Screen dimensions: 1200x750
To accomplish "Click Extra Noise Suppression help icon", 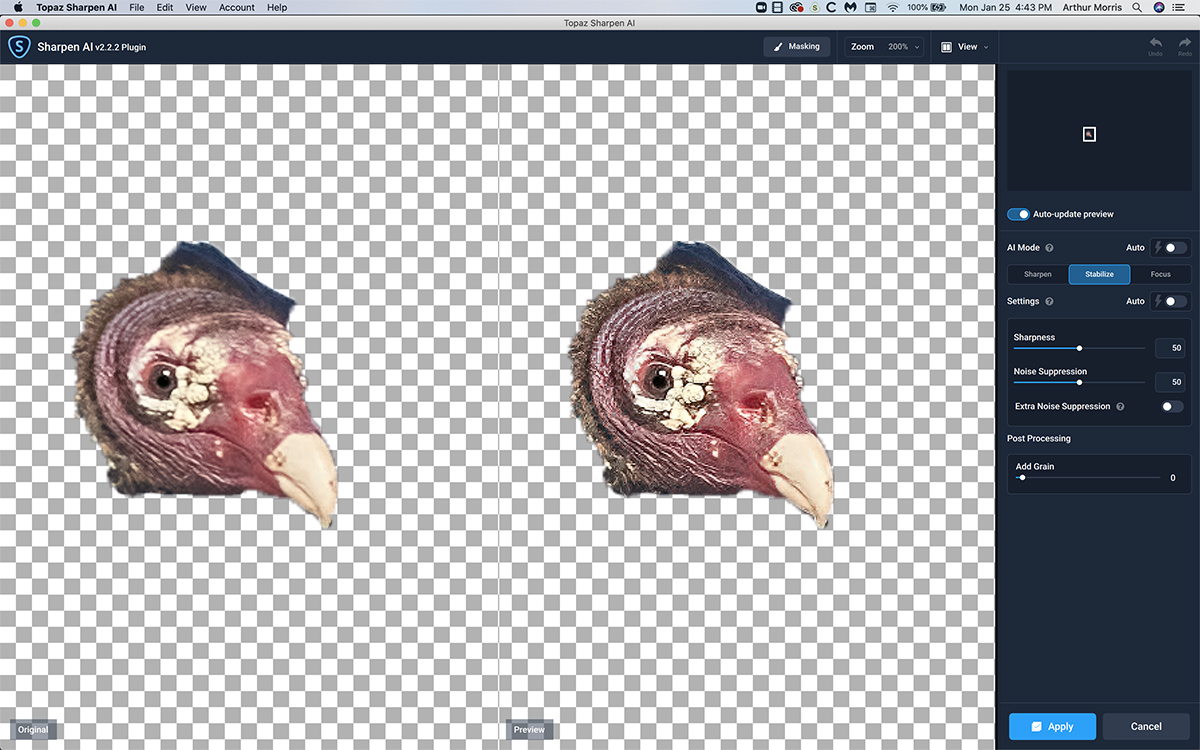I will (x=1120, y=407).
